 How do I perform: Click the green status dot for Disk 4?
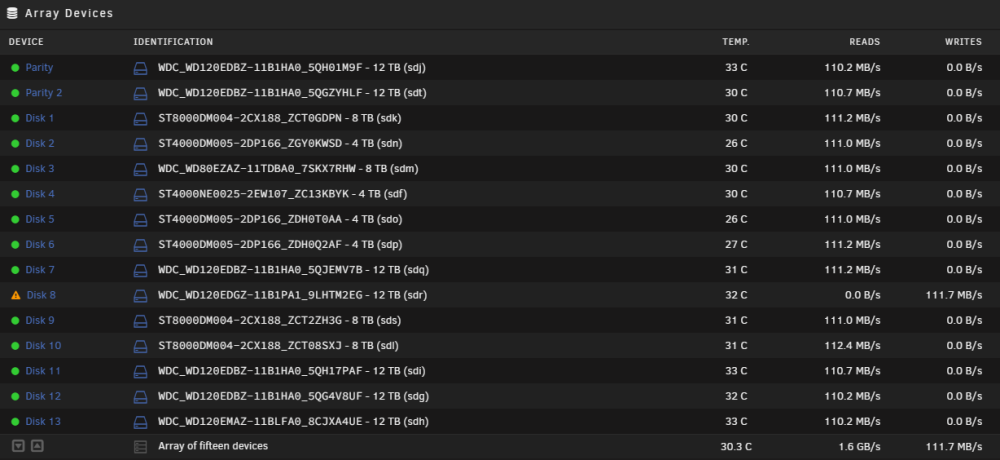15,194
